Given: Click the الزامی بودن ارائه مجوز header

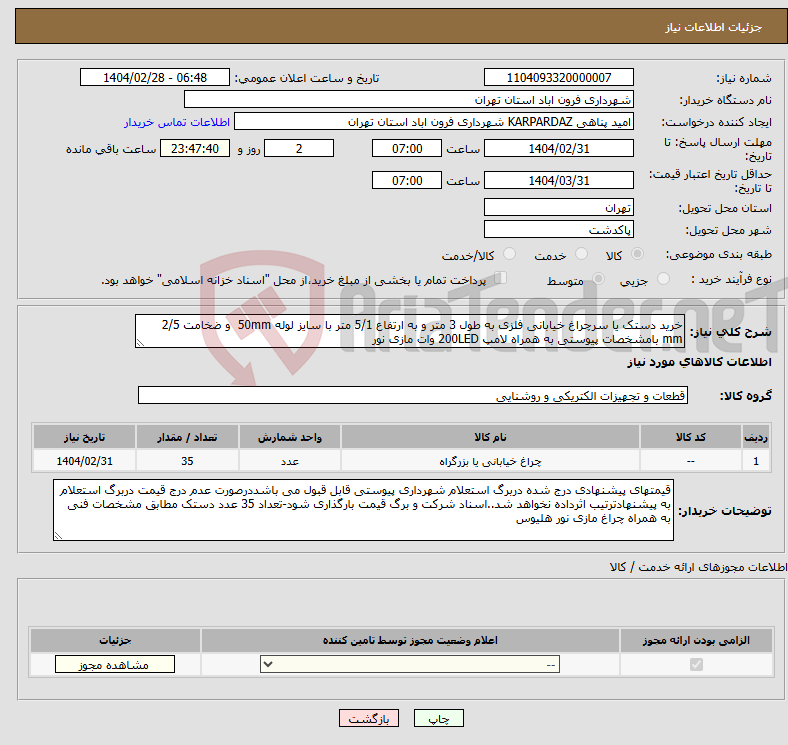Looking at the screenshot, I should (x=696, y=640).
